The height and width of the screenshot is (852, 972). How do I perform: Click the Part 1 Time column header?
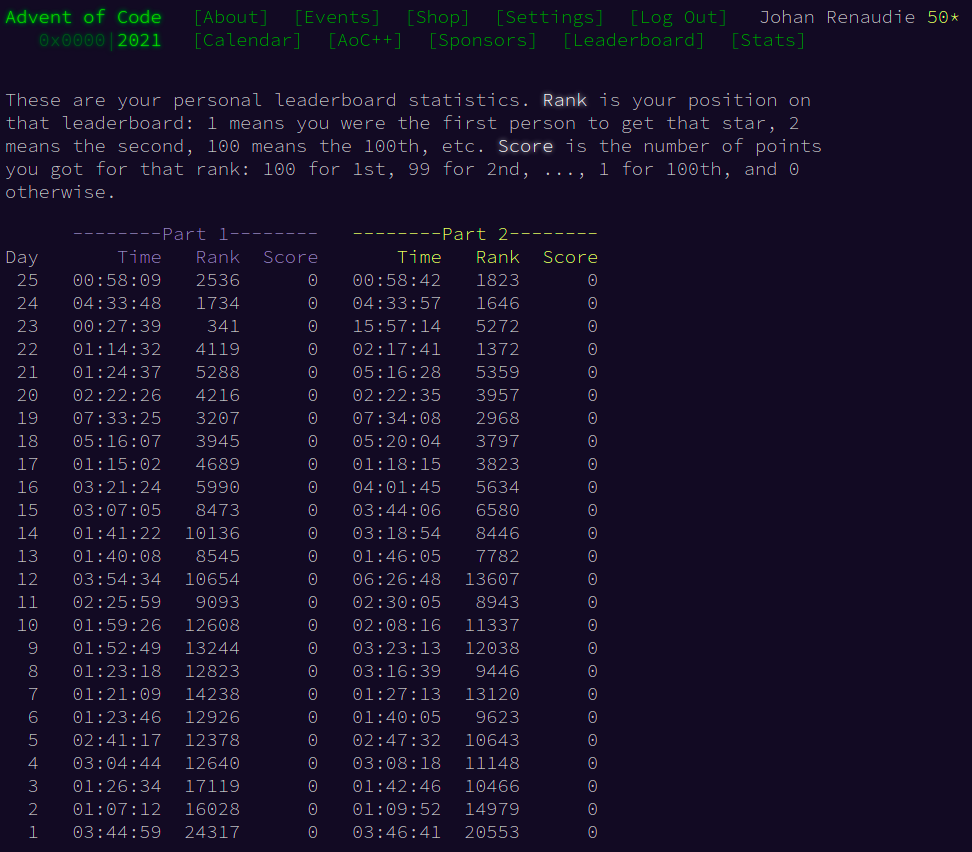[139, 257]
